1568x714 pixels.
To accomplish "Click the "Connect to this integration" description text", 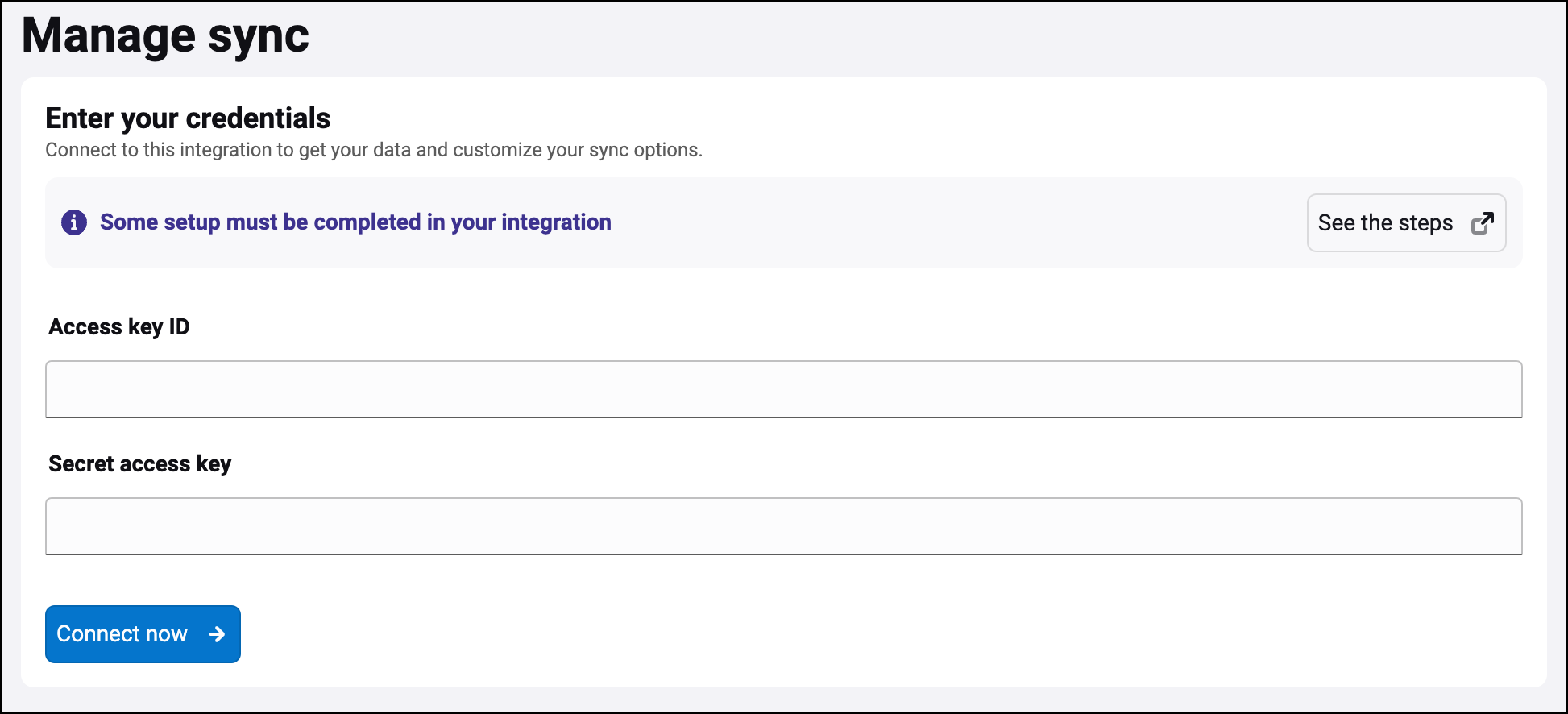I will [374, 150].
